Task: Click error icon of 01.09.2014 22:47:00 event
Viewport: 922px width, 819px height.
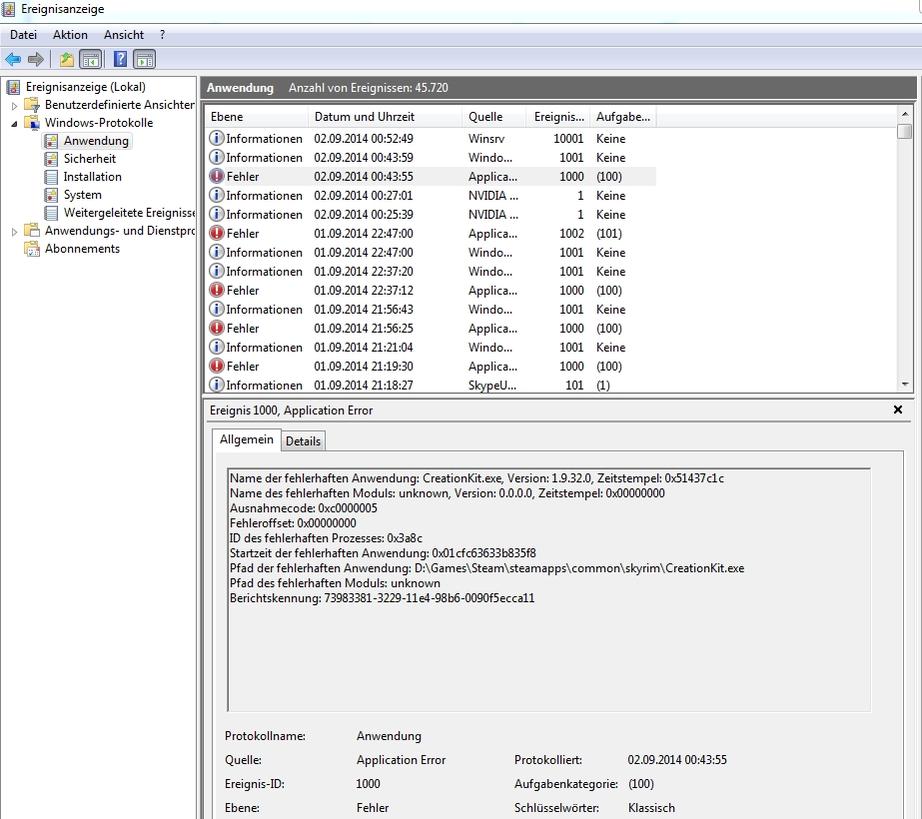Action: click(216, 233)
